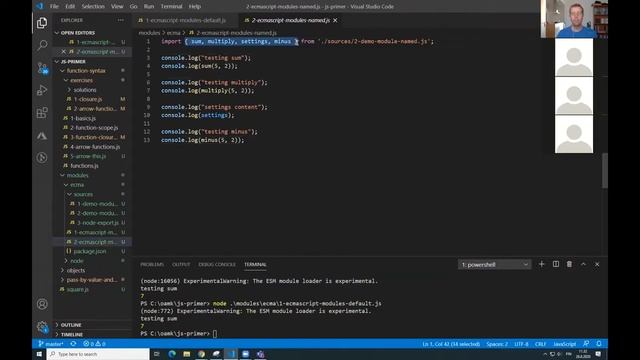Kill terminal with trash icon
The image size is (640, 360).
(569, 264)
